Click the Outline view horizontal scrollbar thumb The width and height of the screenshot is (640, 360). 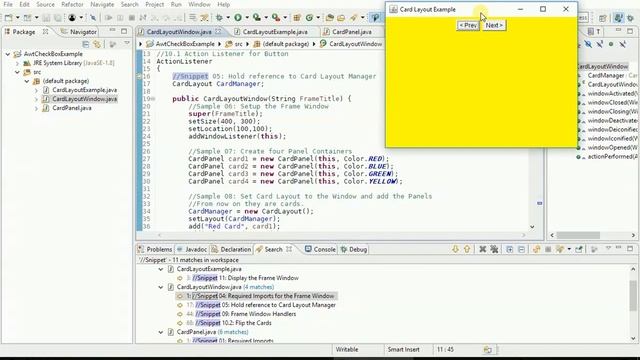578,235
